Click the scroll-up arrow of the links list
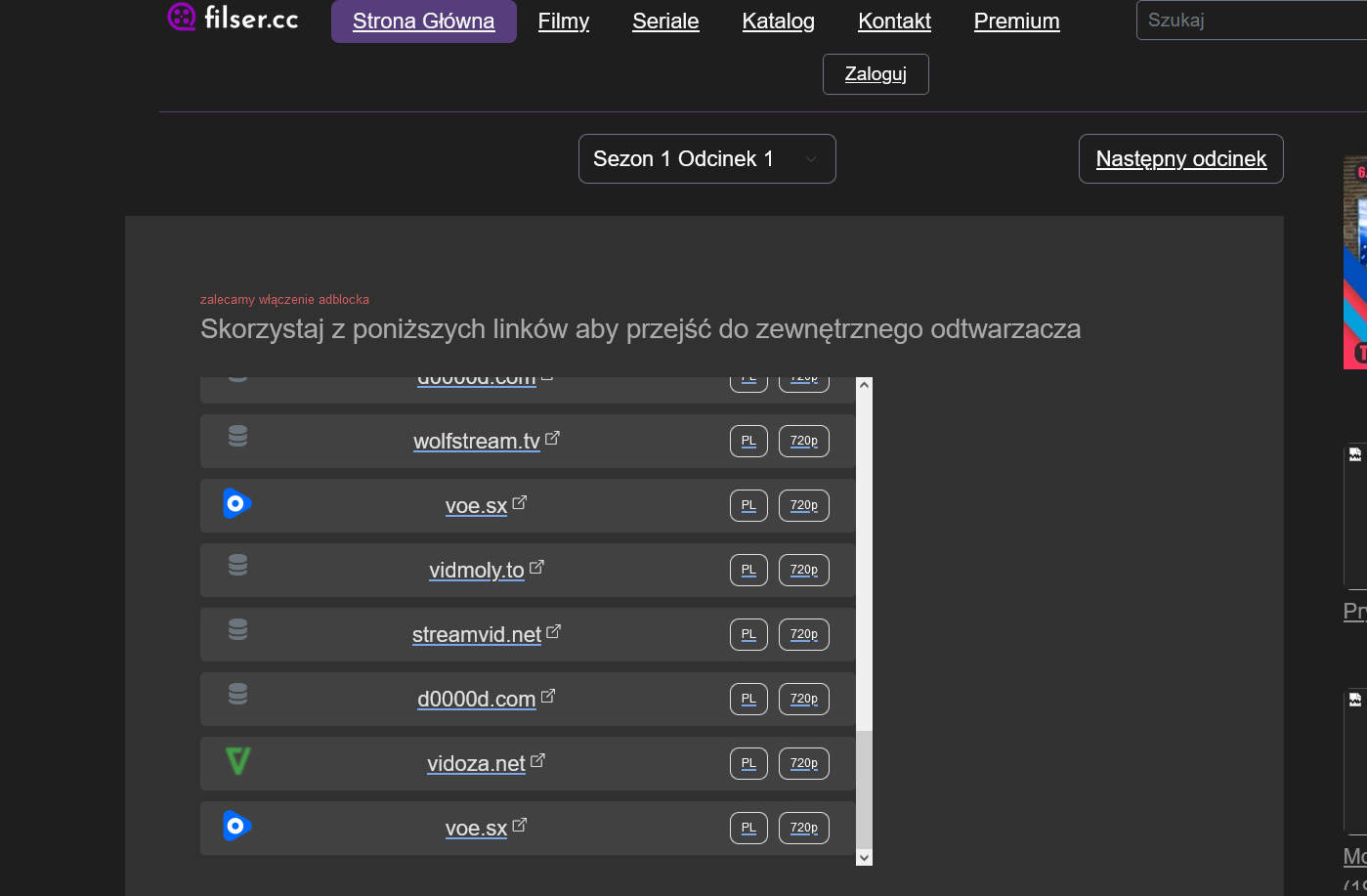Viewport: 1367px width, 896px height. tap(864, 385)
